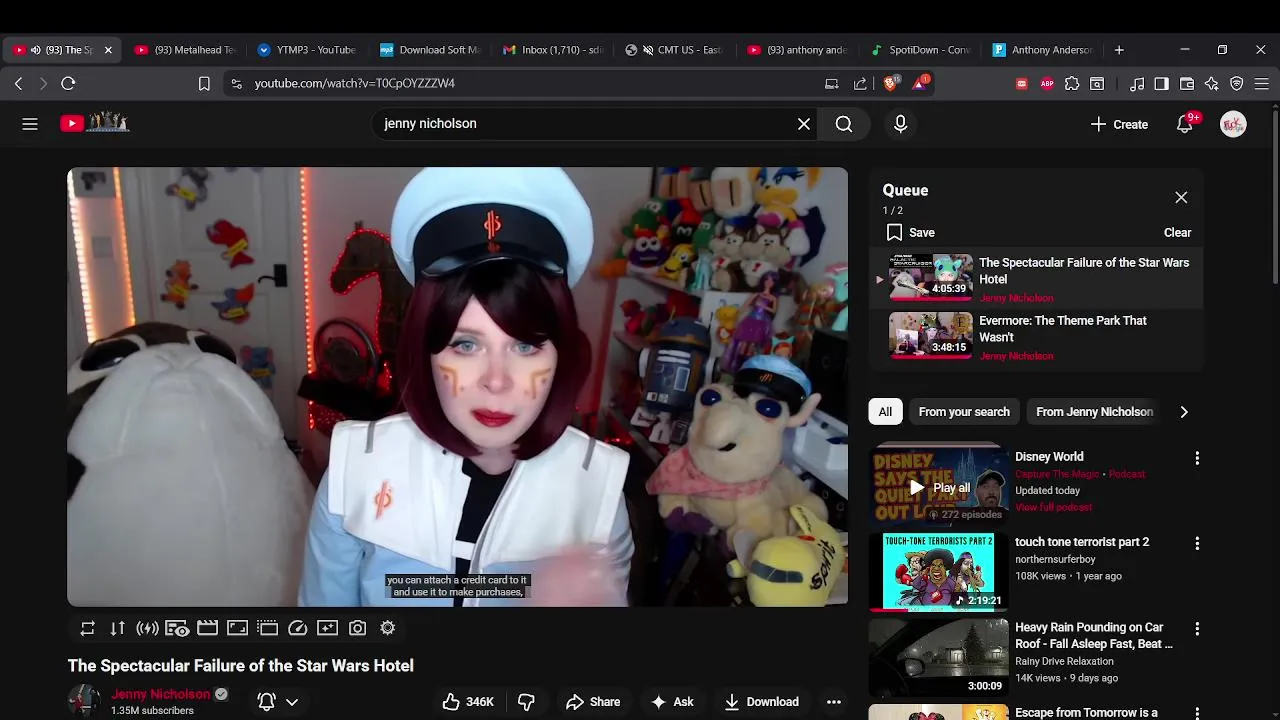Open more actions three-dot menu below video
Image resolution: width=1280 pixels, height=720 pixels.
click(x=834, y=702)
